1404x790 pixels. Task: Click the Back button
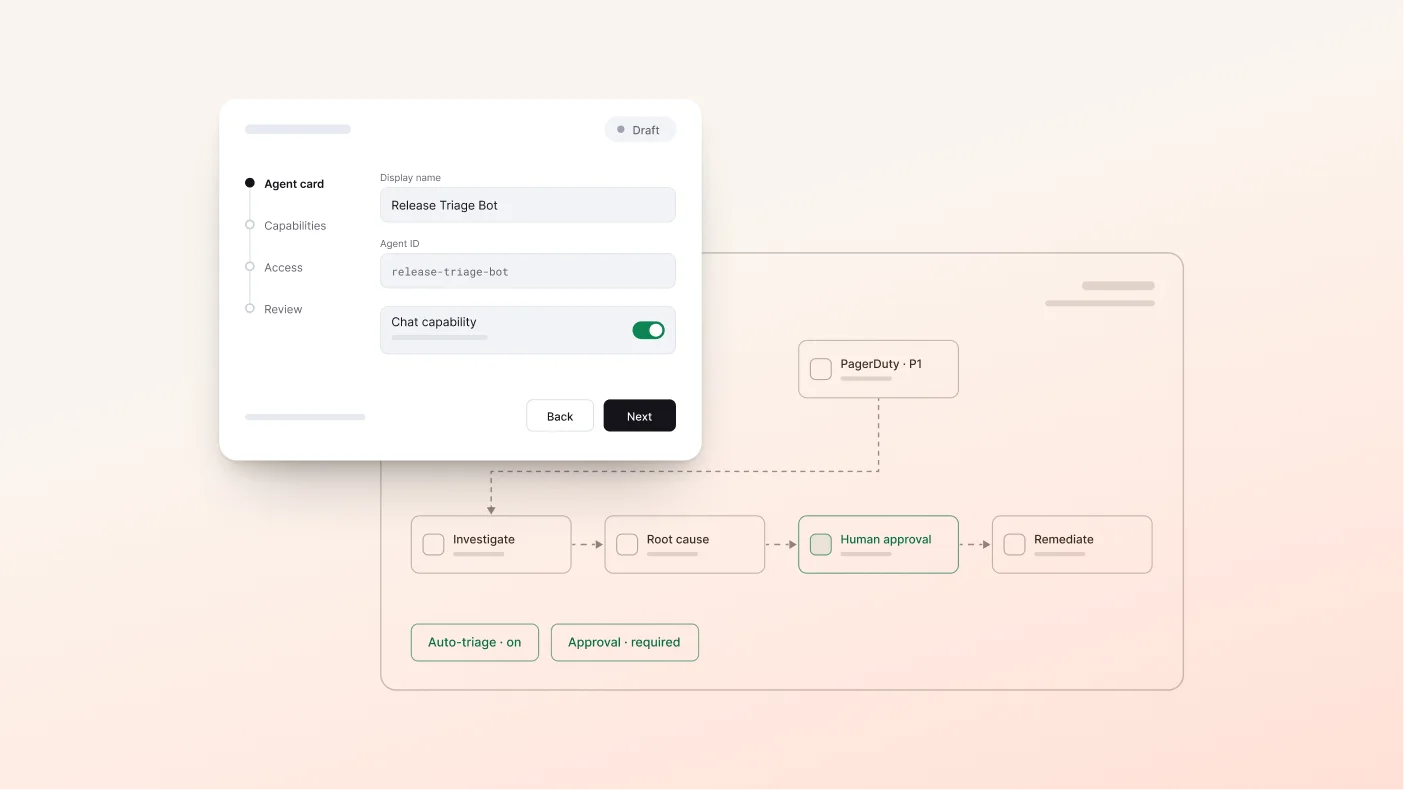coord(560,416)
